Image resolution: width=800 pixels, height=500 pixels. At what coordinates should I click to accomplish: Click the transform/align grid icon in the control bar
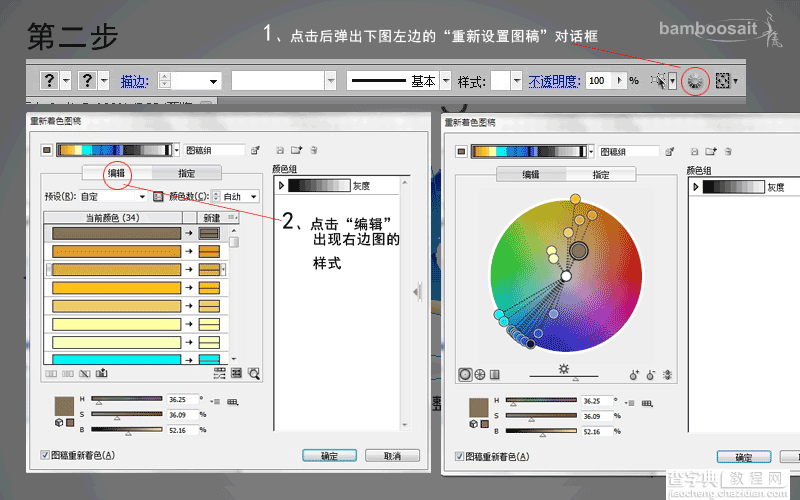click(x=722, y=81)
